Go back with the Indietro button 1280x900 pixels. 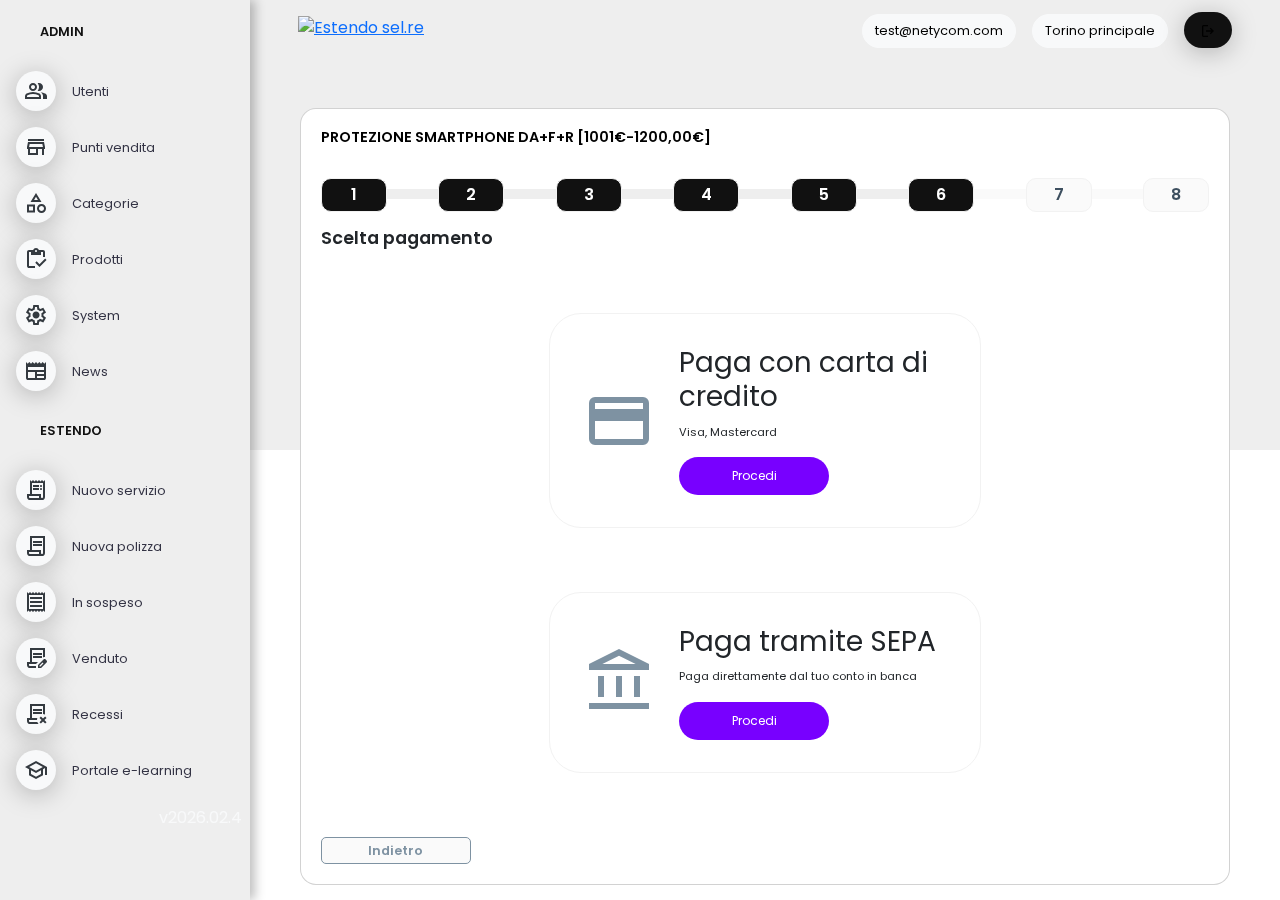coord(395,850)
